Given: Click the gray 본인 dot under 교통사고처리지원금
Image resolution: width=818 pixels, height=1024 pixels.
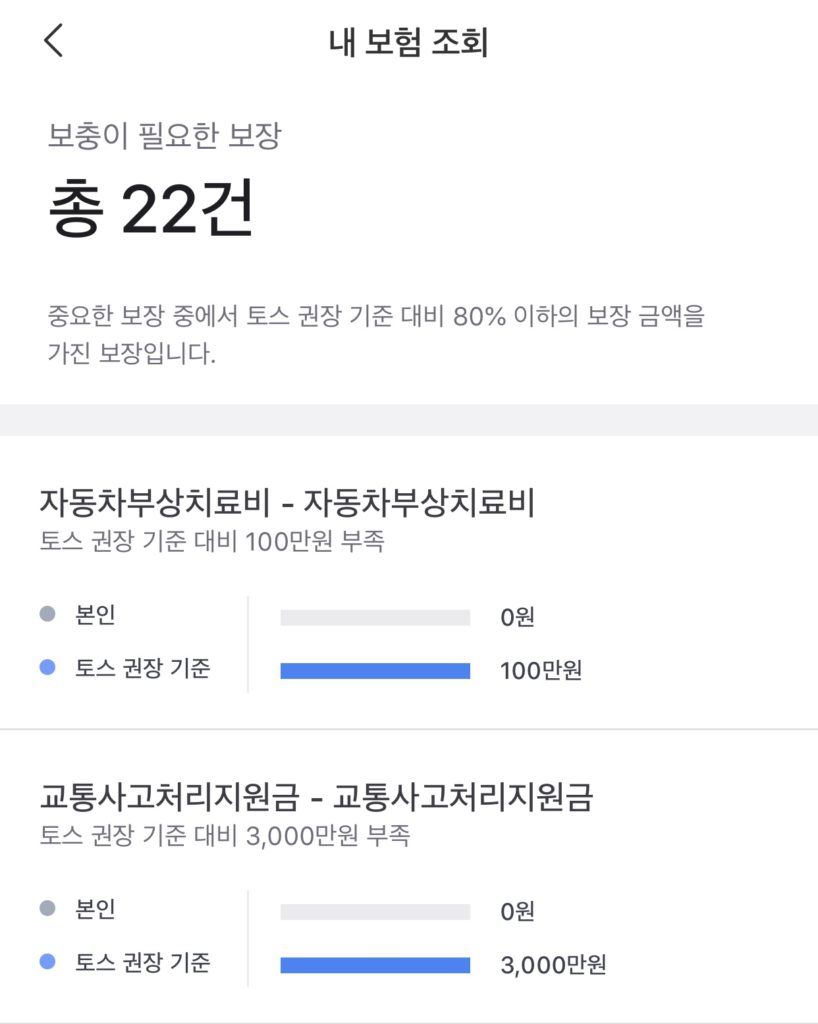Looking at the screenshot, I should [x=47, y=909].
